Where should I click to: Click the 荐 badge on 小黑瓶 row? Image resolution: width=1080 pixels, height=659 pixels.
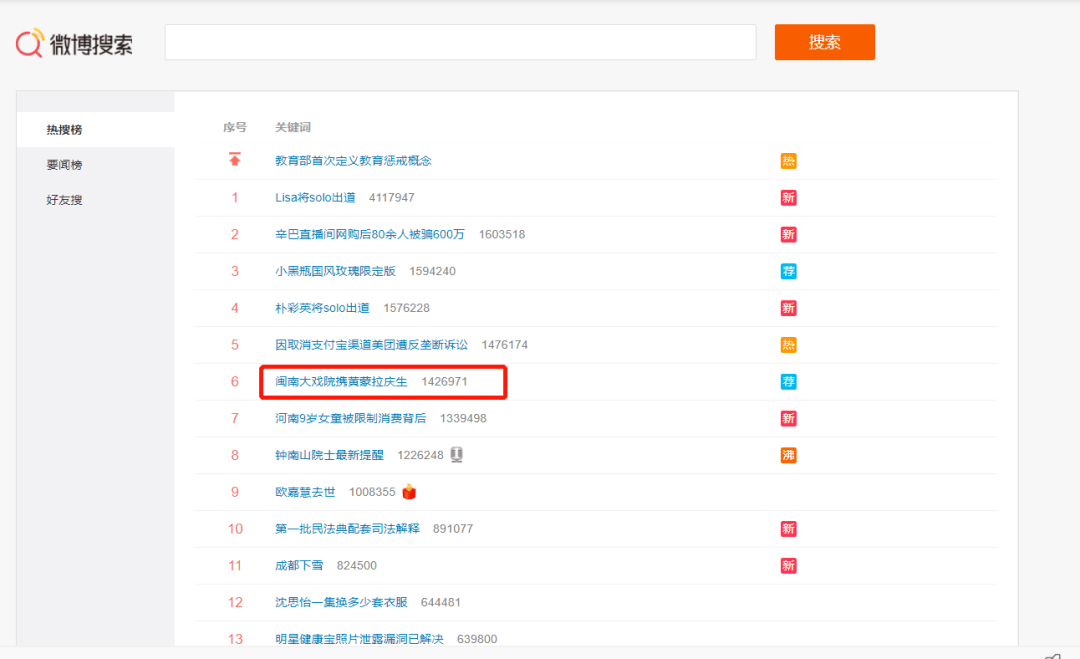click(789, 271)
